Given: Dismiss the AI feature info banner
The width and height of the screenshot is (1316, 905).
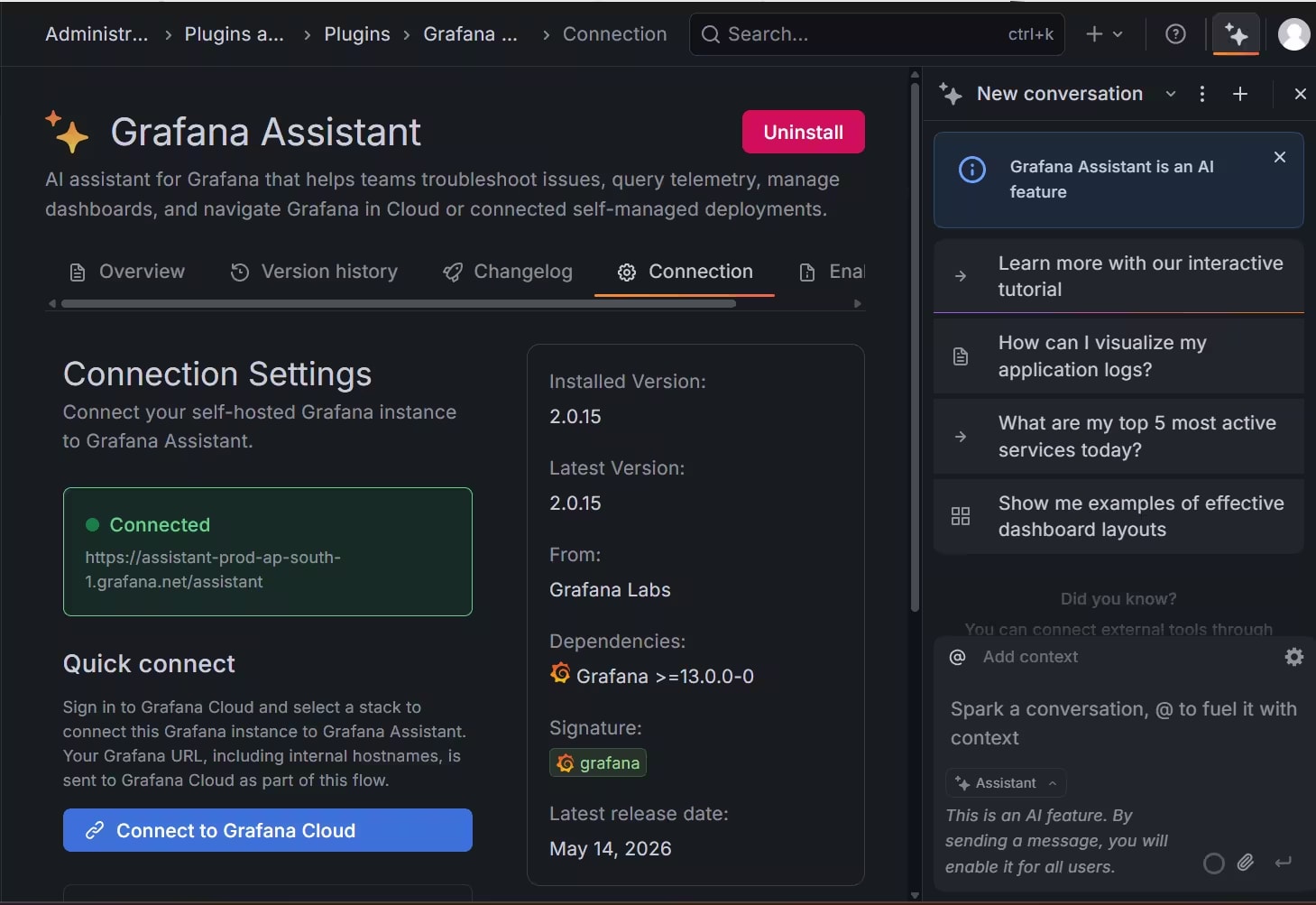Looking at the screenshot, I should (1279, 157).
